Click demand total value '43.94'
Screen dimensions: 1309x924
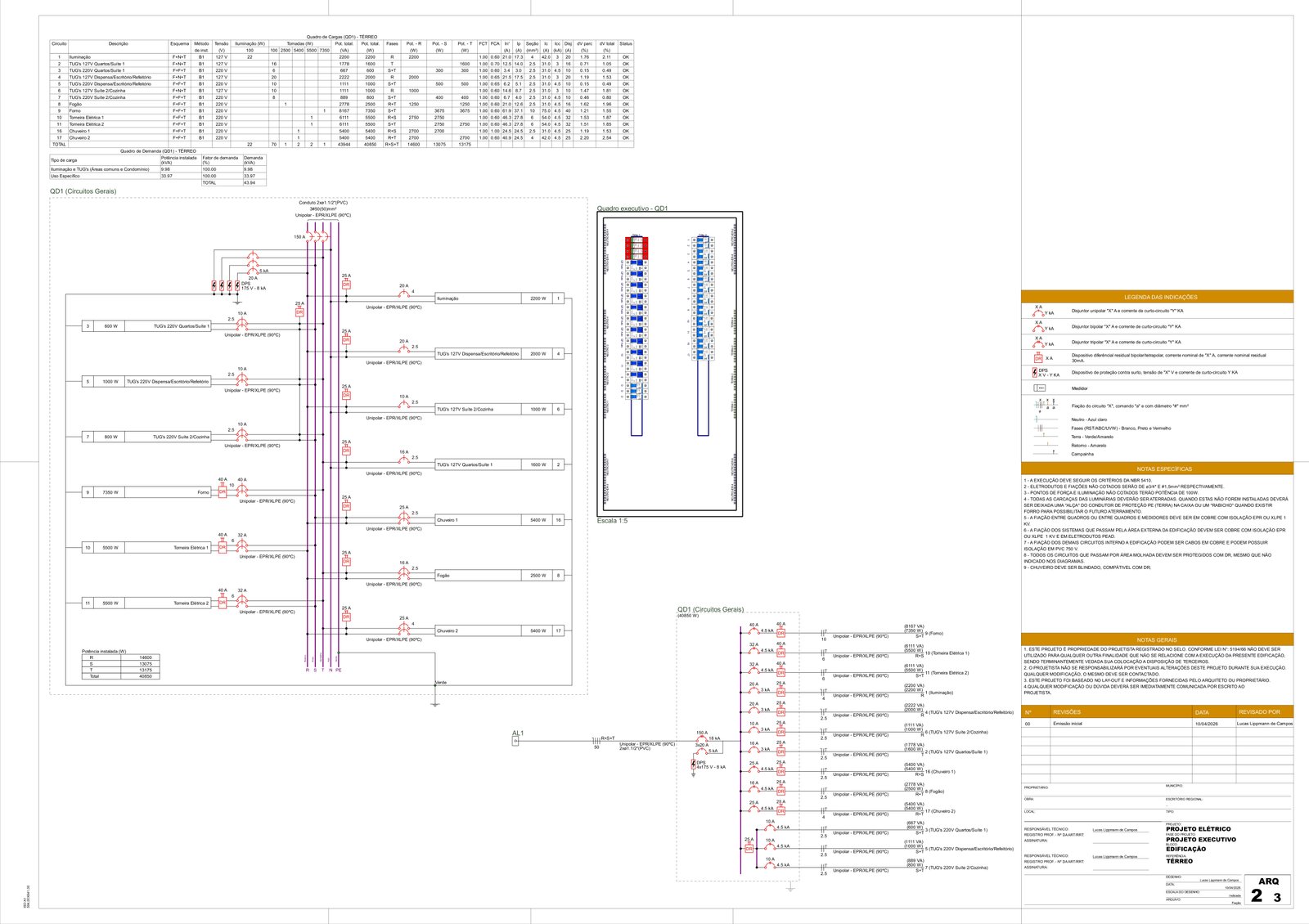coord(249,182)
